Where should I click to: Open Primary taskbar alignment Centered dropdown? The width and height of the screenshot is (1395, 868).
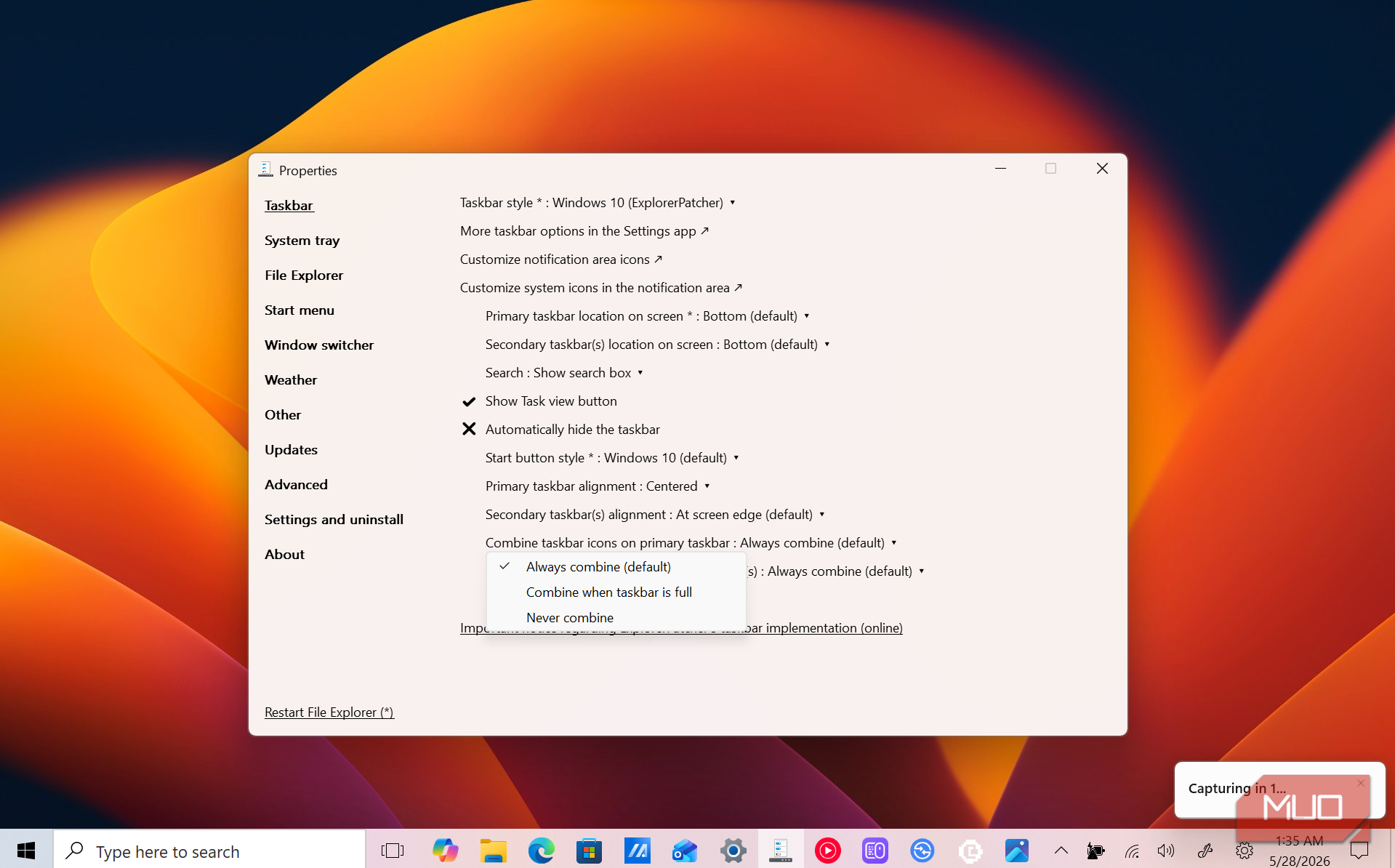pyautogui.click(x=598, y=486)
